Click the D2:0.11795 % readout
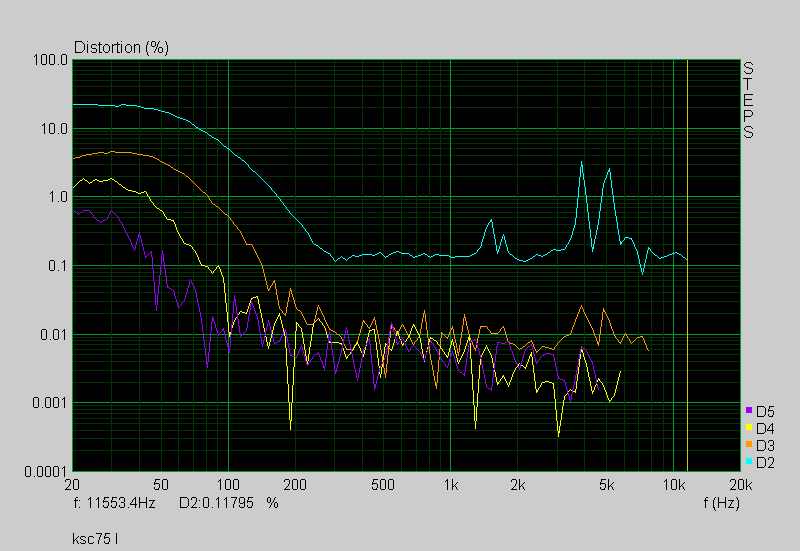The width and height of the screenshot is (800, 551). coord(229,503)
